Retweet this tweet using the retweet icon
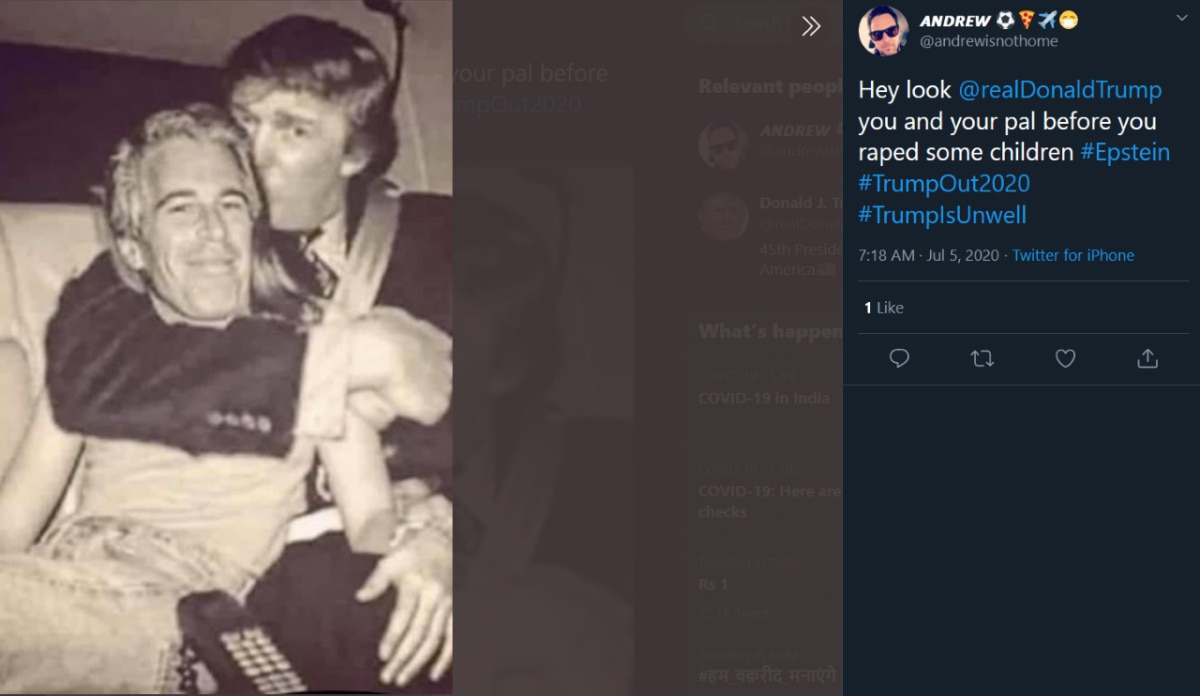Image resolution: width=1200 pixels, height=696 pixels. (x=982, y=358)
